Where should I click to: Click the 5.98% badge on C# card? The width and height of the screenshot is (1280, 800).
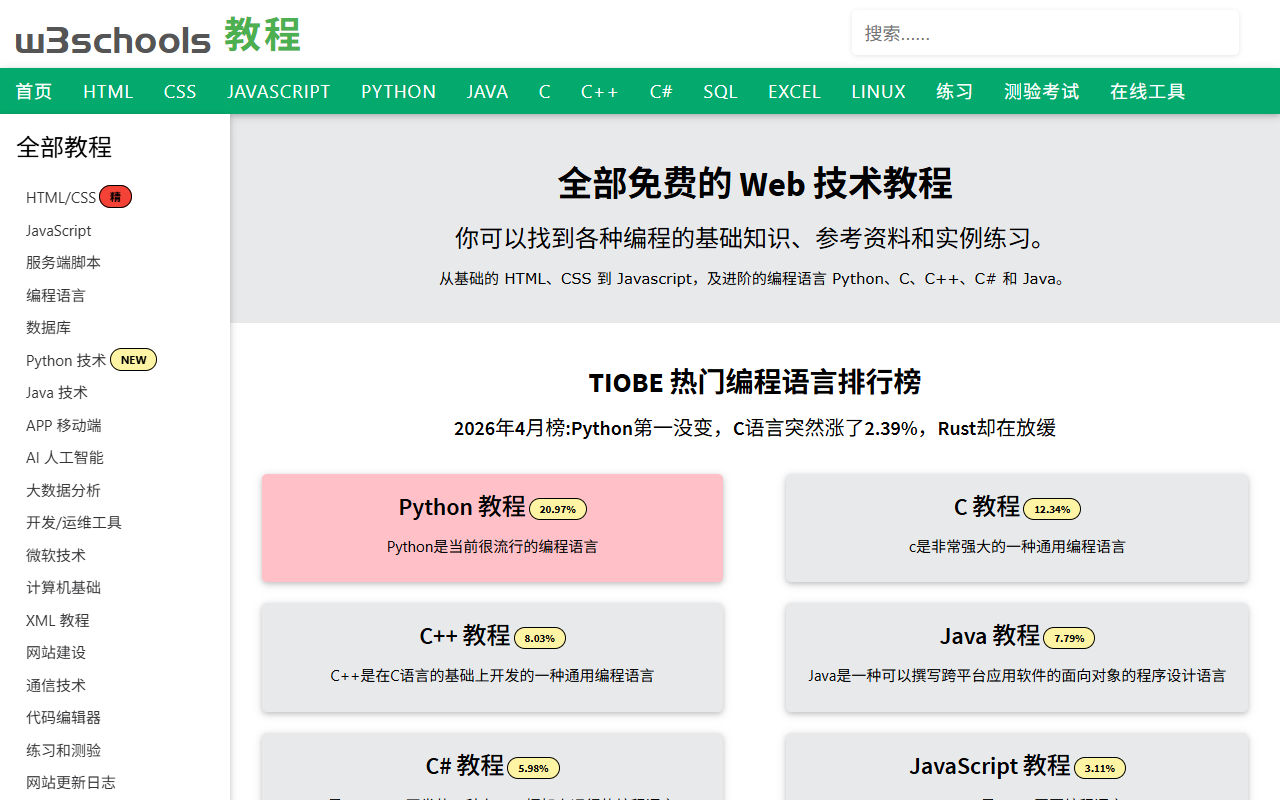533,768
